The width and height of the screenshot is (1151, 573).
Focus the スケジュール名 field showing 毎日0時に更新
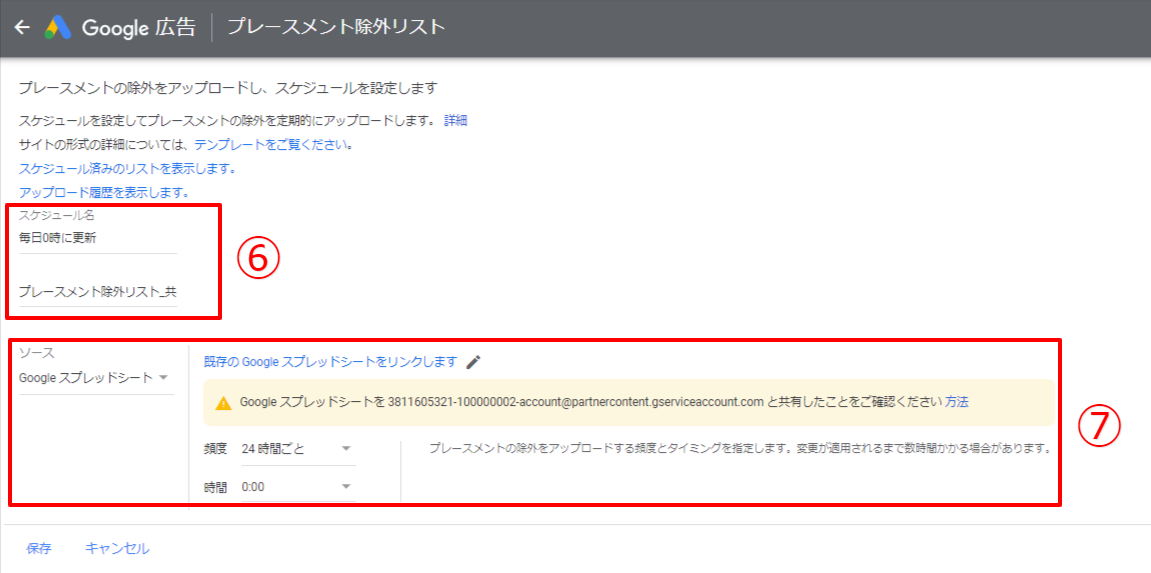[97, 238]
